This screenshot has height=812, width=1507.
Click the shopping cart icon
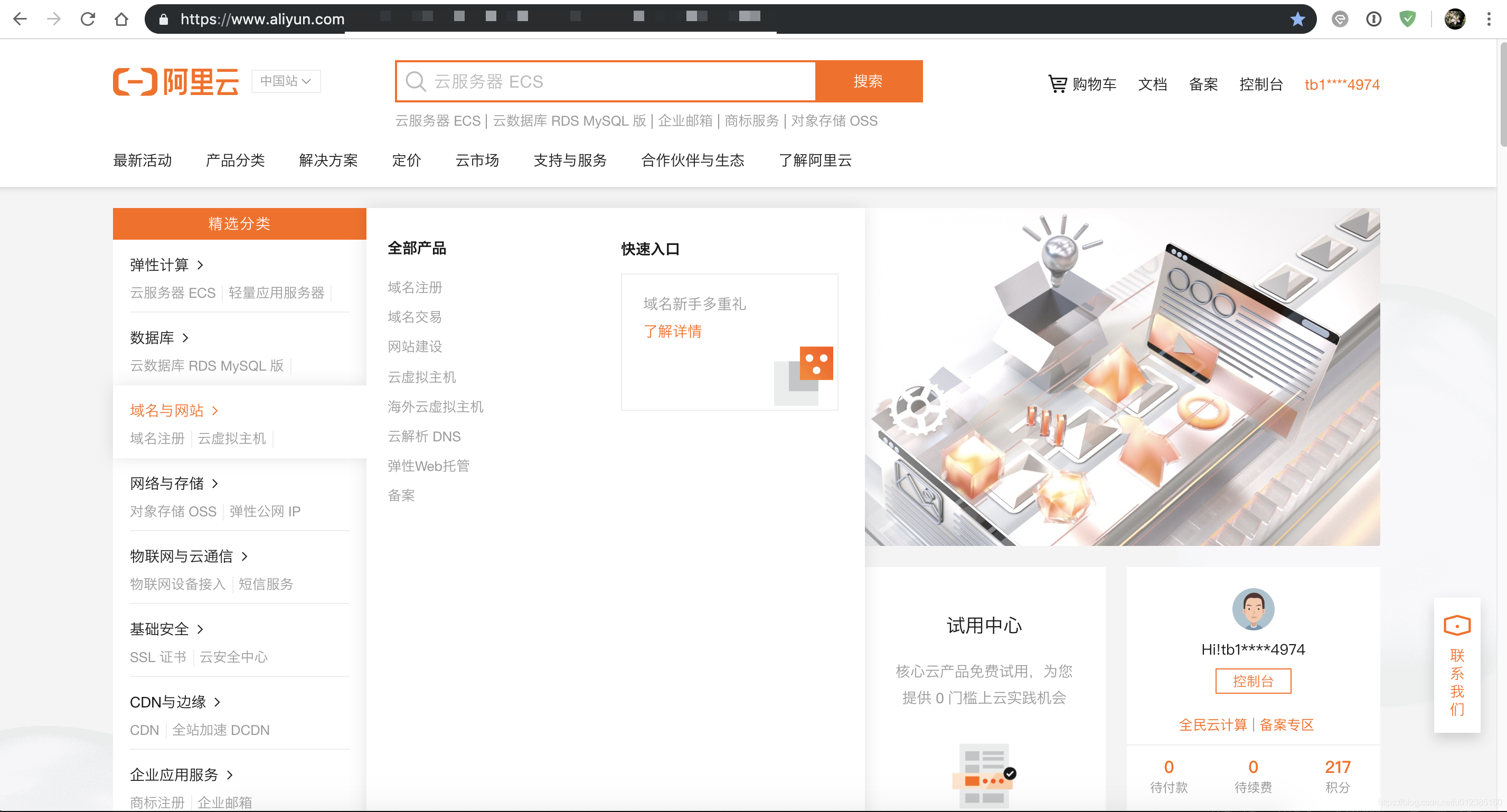click(x=1057, y=83)
